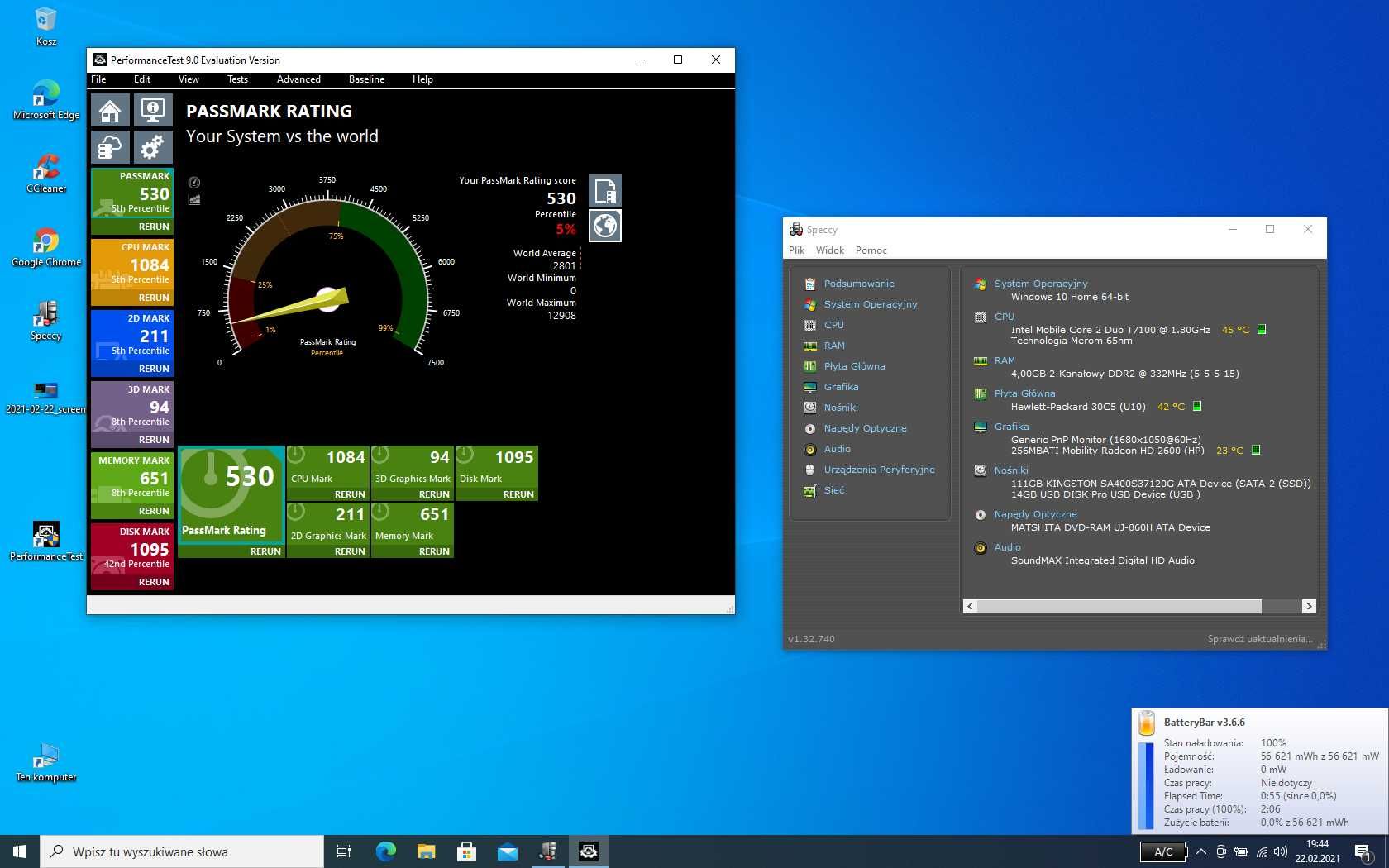Viewport: 1389px width, 868px height.
Task: Select Grafika in Speccy sidebar
Action: pyautogui.click(x=841, y=387)
